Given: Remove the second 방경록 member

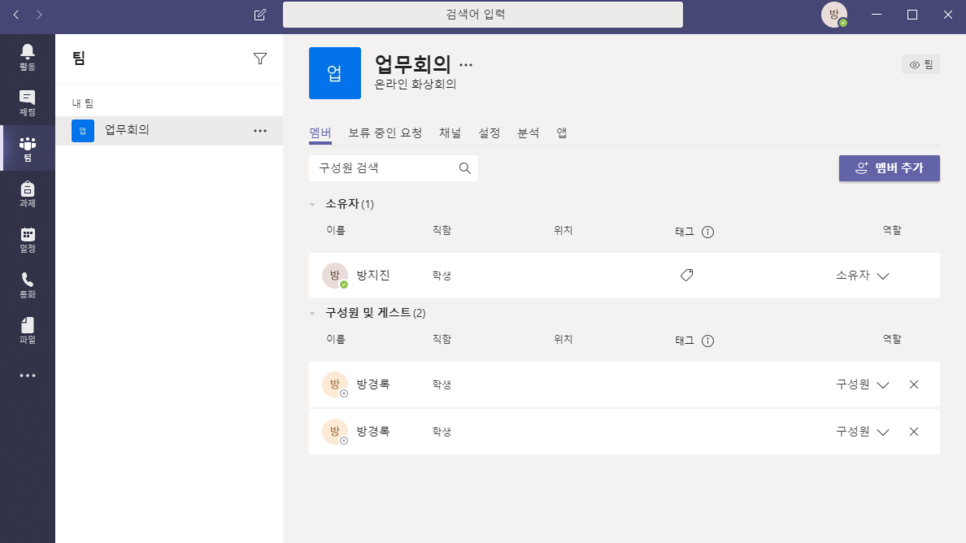Looking at the screenshot, I should tap(914, 431).
